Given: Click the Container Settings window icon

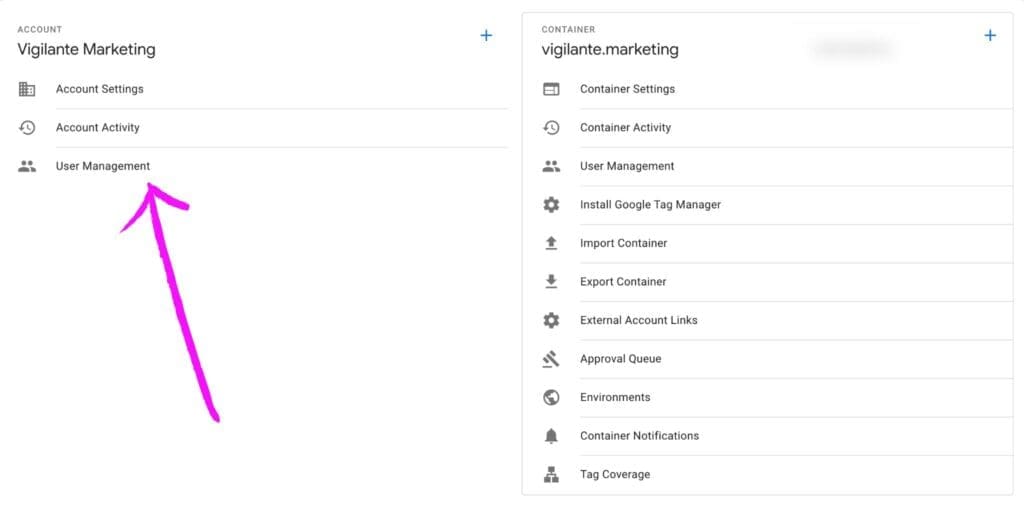Looking at the screenshot, I should click(x=551, y=89).
